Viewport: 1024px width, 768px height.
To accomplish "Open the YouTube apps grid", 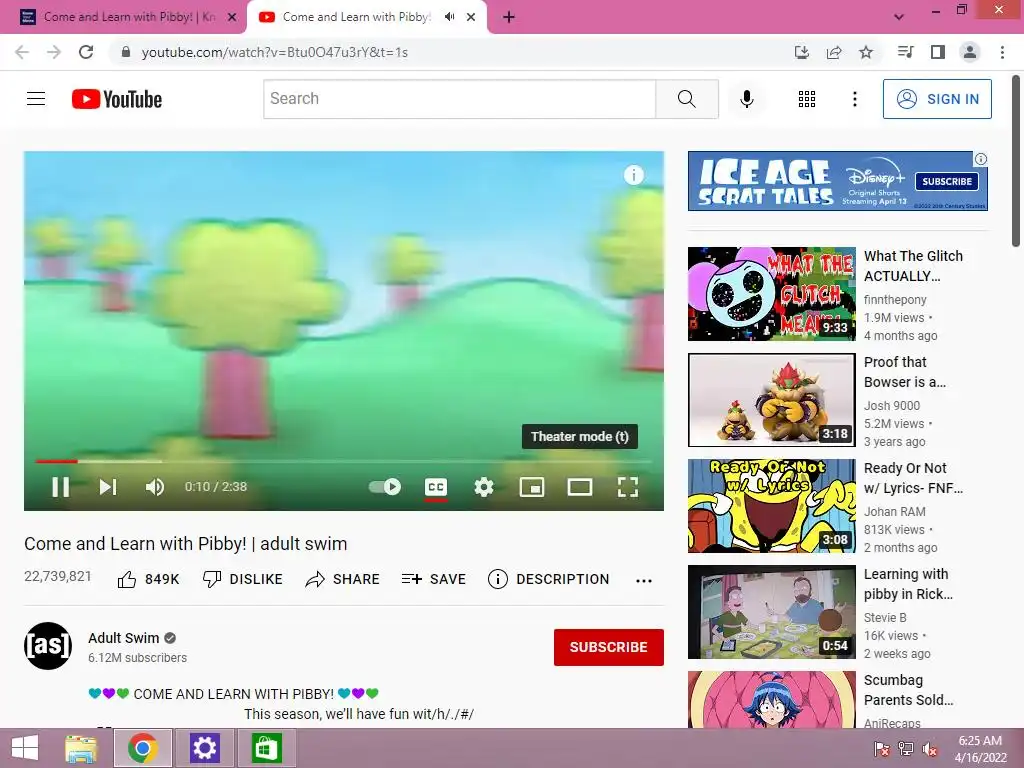I will pyautogui.click(x=807, y=99).
